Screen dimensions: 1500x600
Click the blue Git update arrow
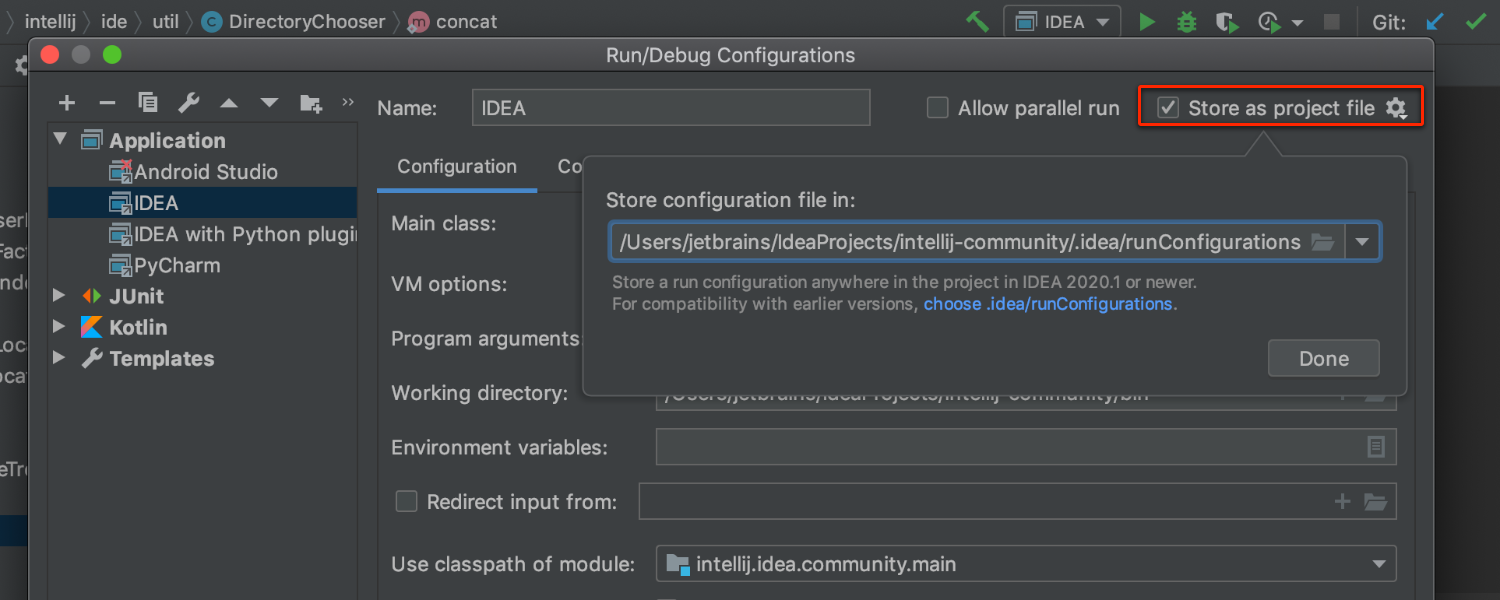pyautogui.click(x=1436, y=21)
